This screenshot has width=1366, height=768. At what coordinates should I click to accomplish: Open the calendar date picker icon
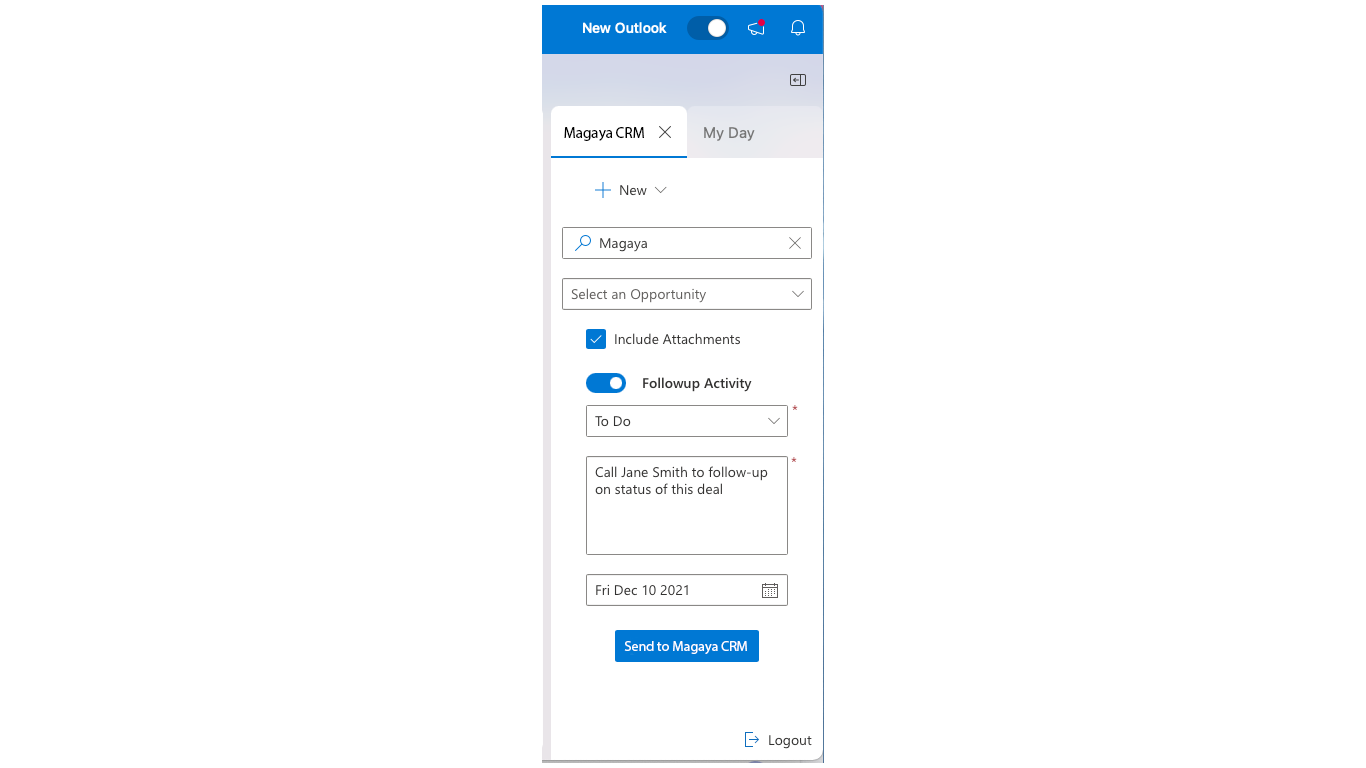point(770,590)
